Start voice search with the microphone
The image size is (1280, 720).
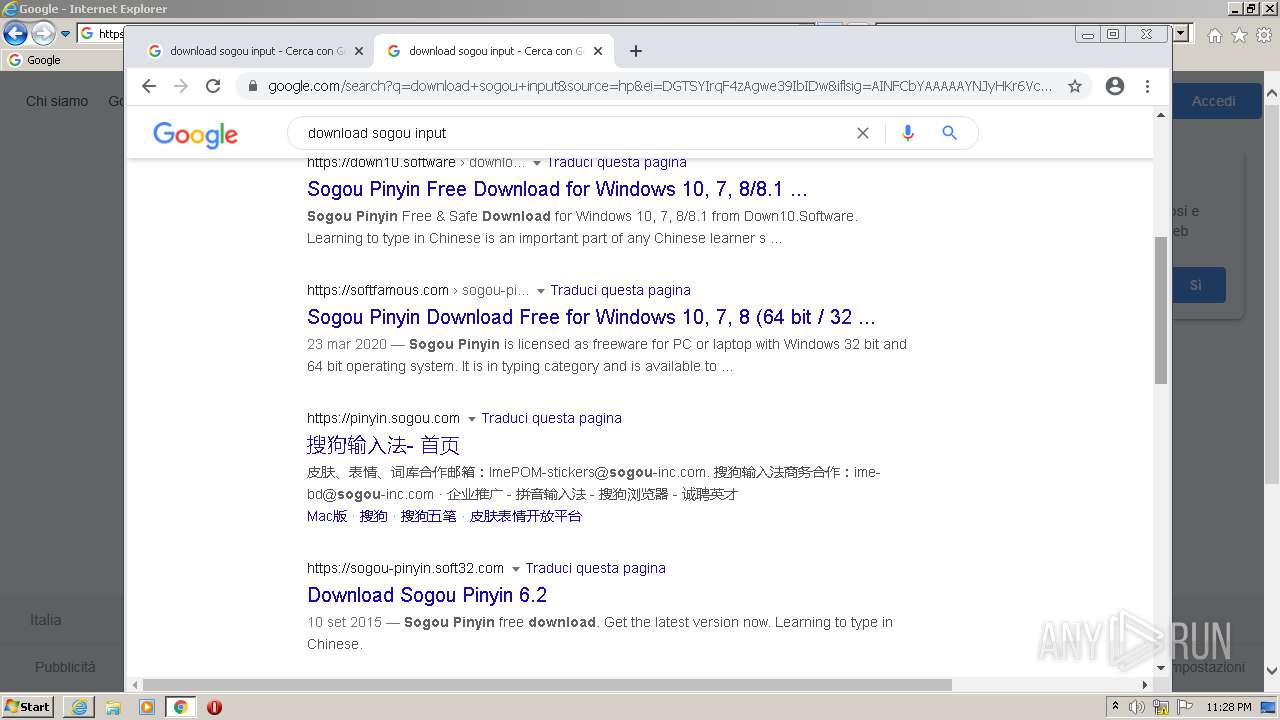point(908,133)
